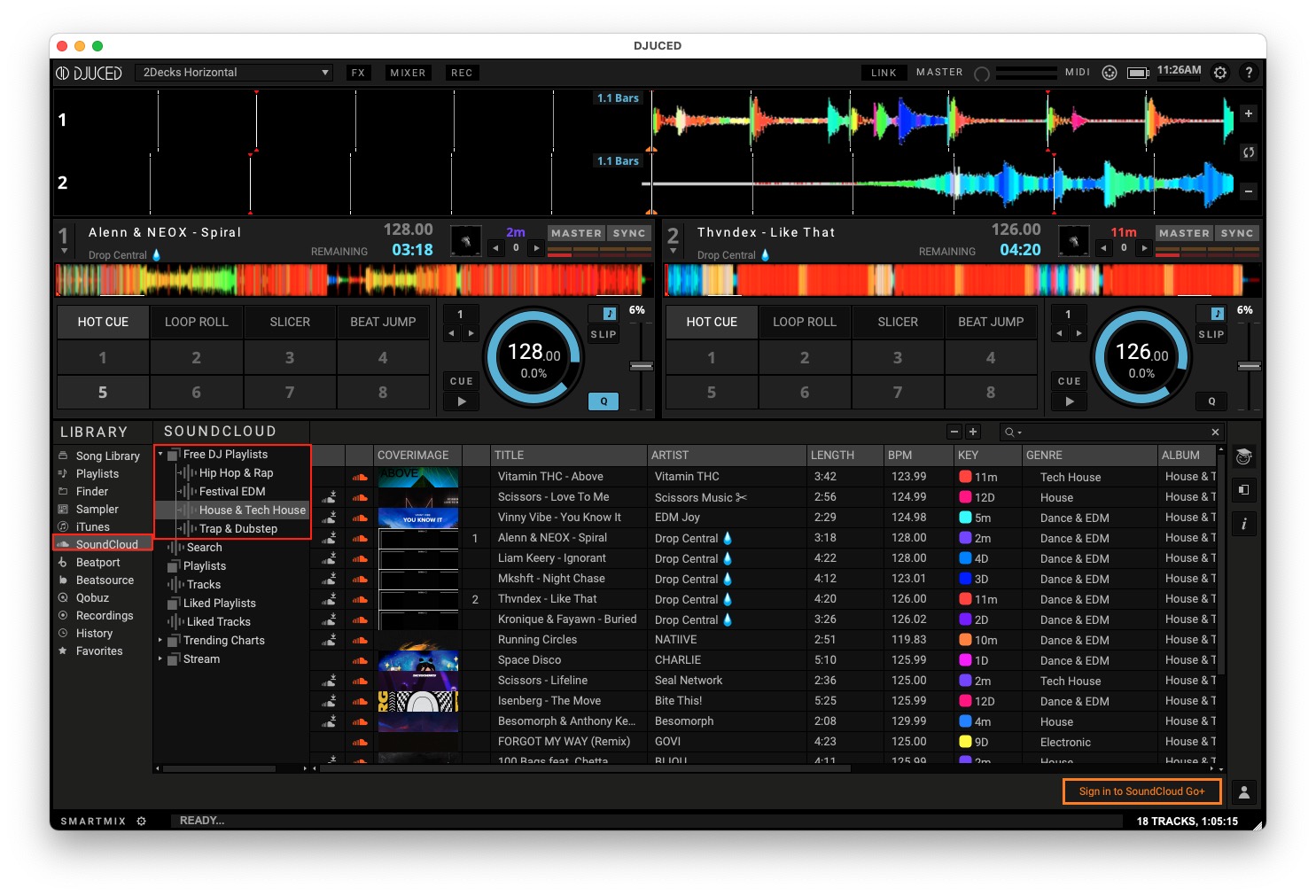Toggle SYNC on deck 1

[629, 233]
